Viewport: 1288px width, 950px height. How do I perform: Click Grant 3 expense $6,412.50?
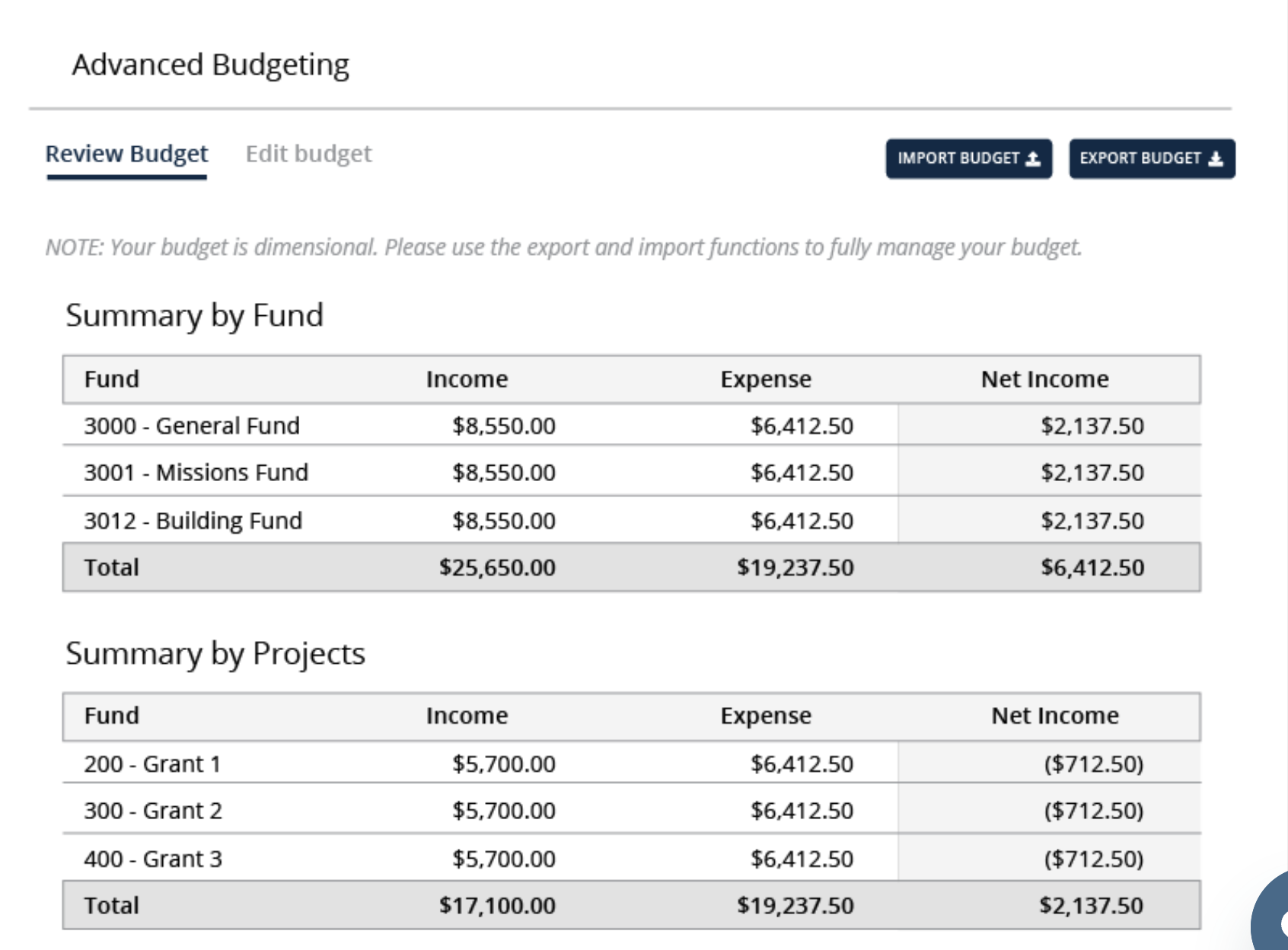pos(802,859)
